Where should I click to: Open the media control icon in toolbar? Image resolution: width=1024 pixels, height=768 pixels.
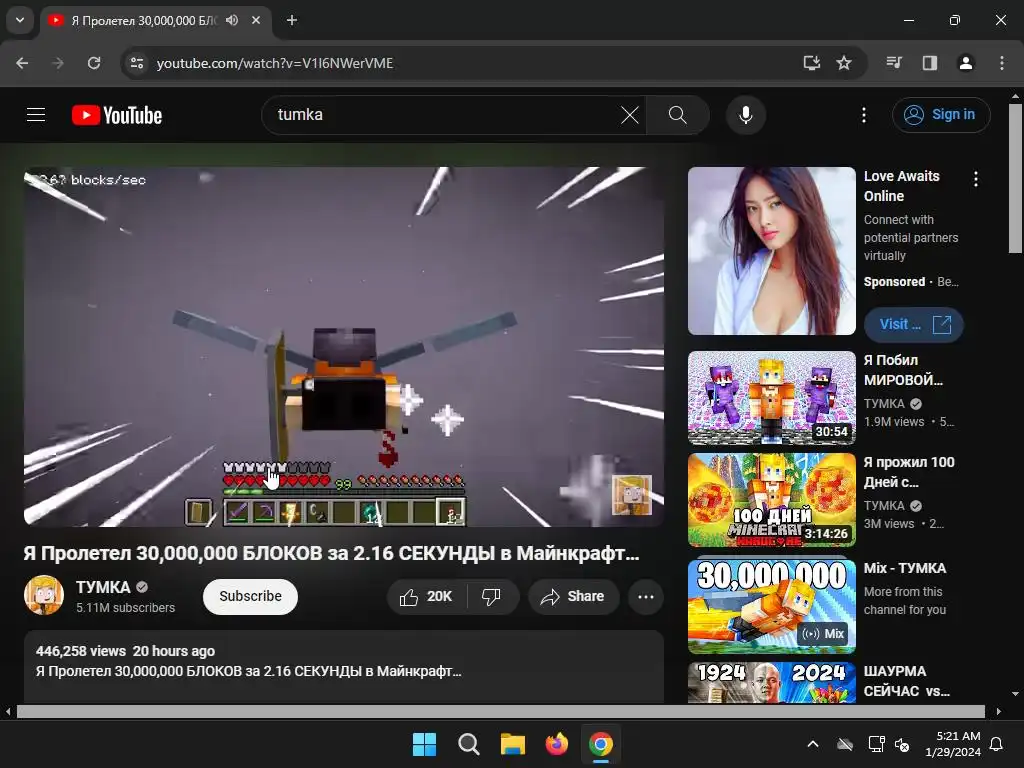coord(894,63)
